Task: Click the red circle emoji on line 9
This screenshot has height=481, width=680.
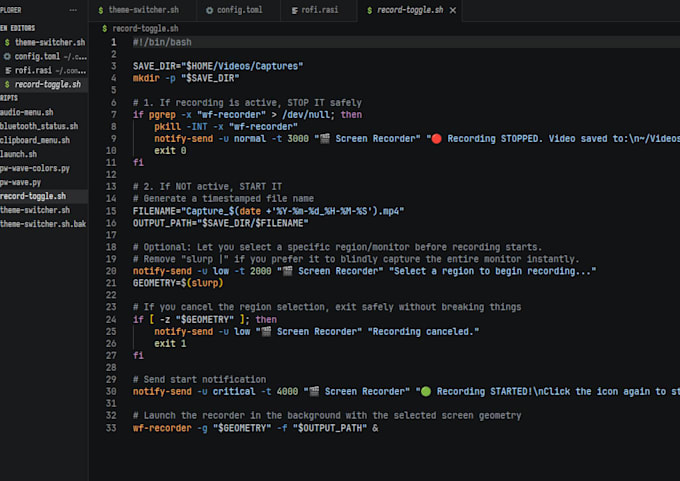Action: [436, 139]
